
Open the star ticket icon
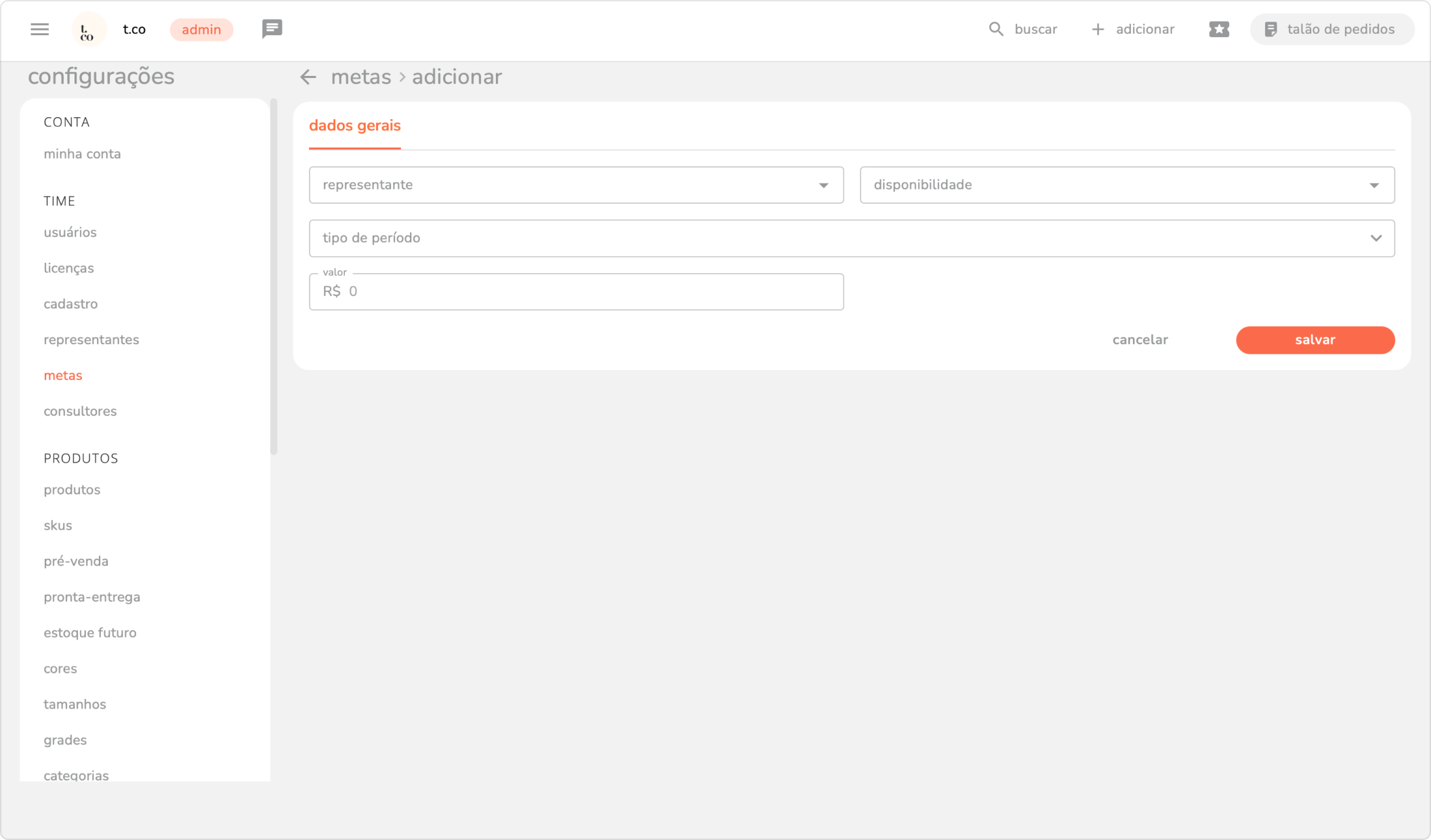click(x=1219, y=29)
